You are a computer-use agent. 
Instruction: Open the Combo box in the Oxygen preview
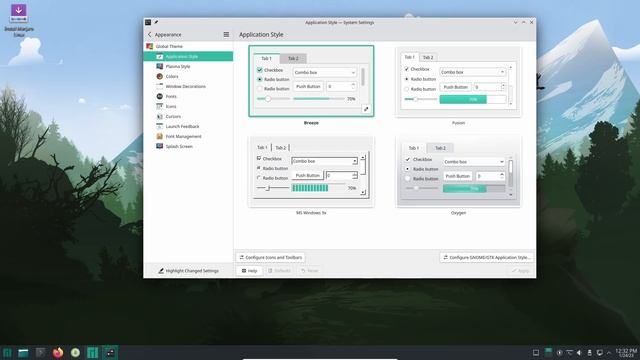pyautogui.click(x=473, y=162)
